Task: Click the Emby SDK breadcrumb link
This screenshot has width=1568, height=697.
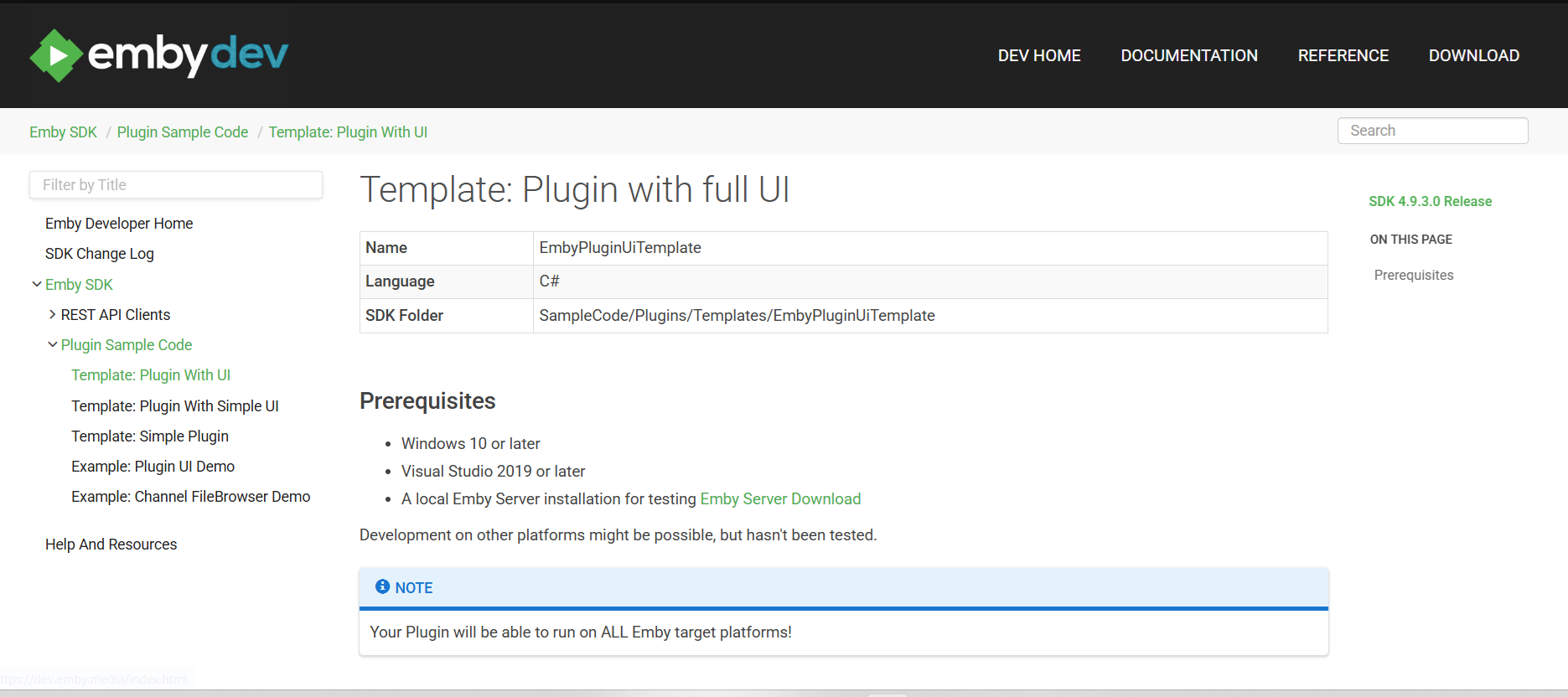Action: pyautogui.click(x=63, y=132)
